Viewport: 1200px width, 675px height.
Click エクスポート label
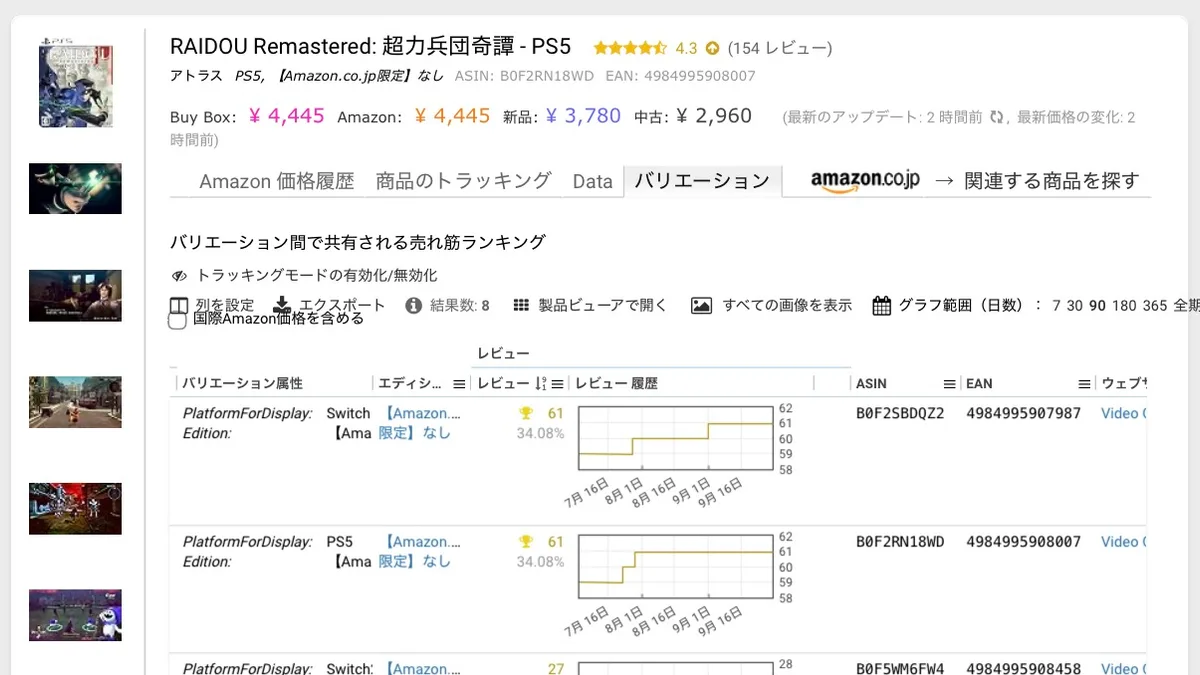click(342, 305)
